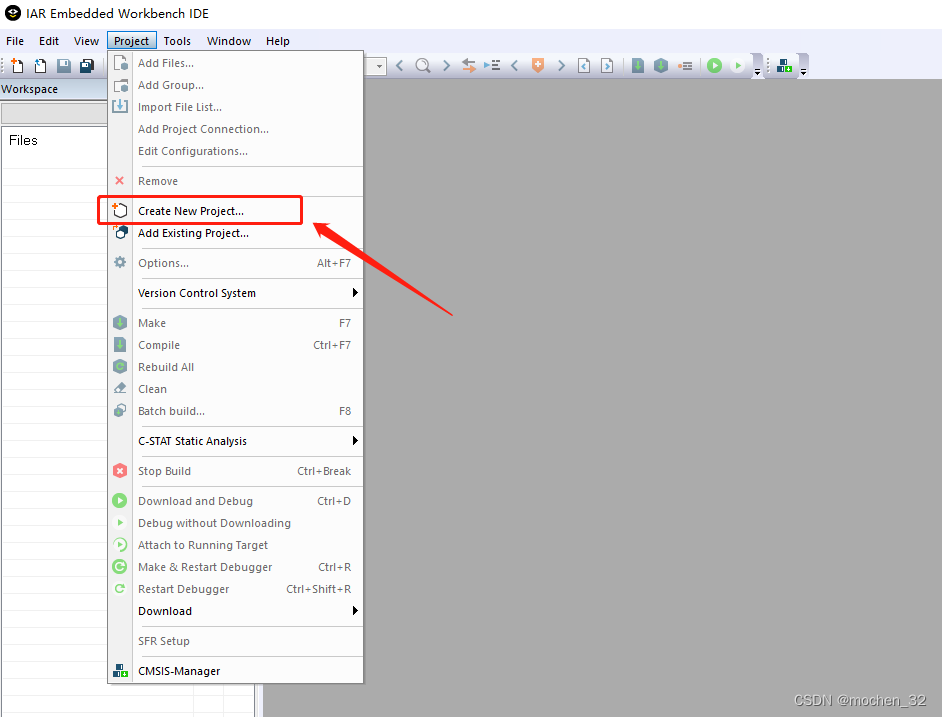Screen dimensions: 942x717
Task: Open the Workspace configuration dropdown
Action: (x=54, y=113)
